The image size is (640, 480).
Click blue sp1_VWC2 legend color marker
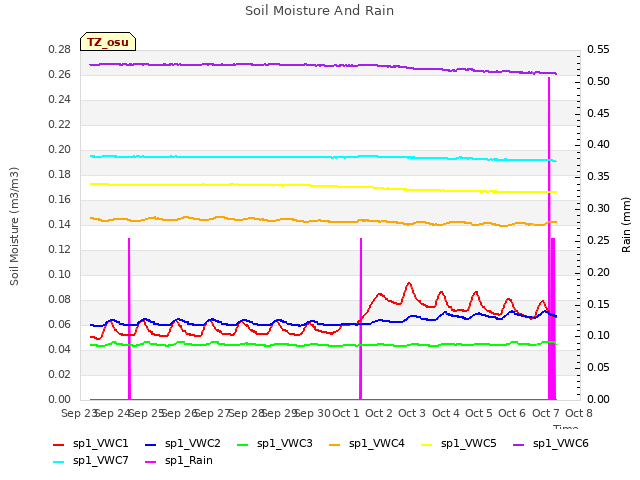click(x=151, y=445)
